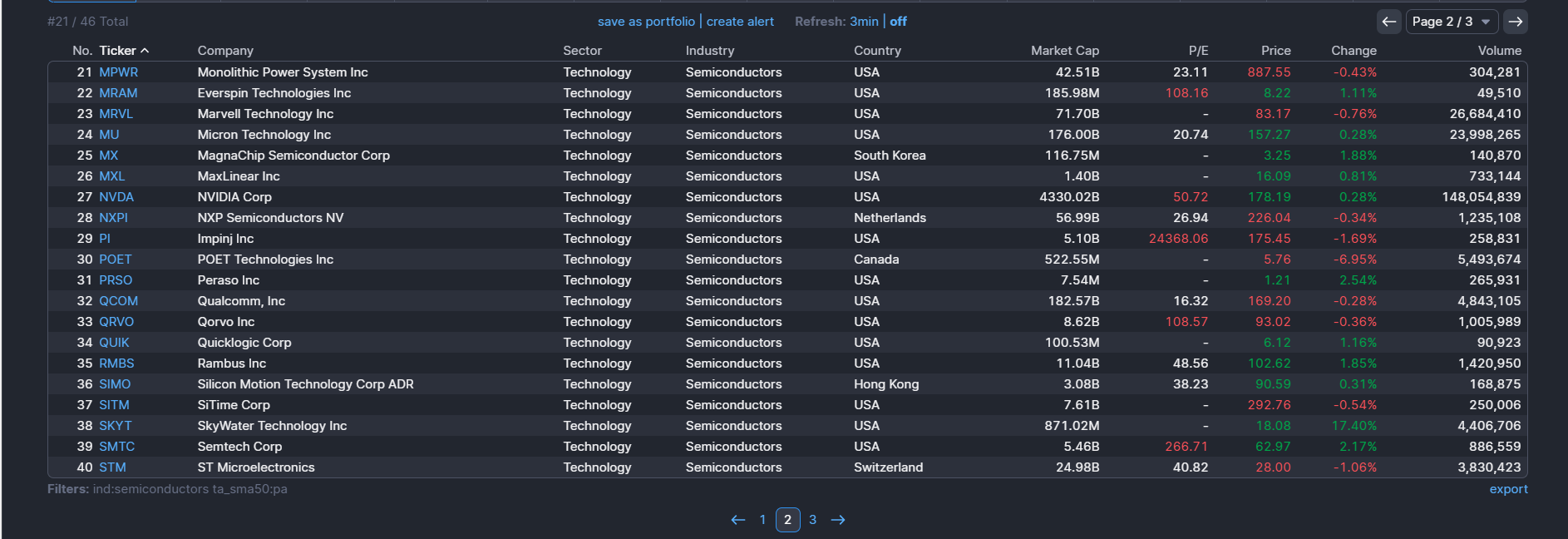The image size is (1568, 539).
Task: Click the MU ticker link
Action: click(x=109, y=135)
